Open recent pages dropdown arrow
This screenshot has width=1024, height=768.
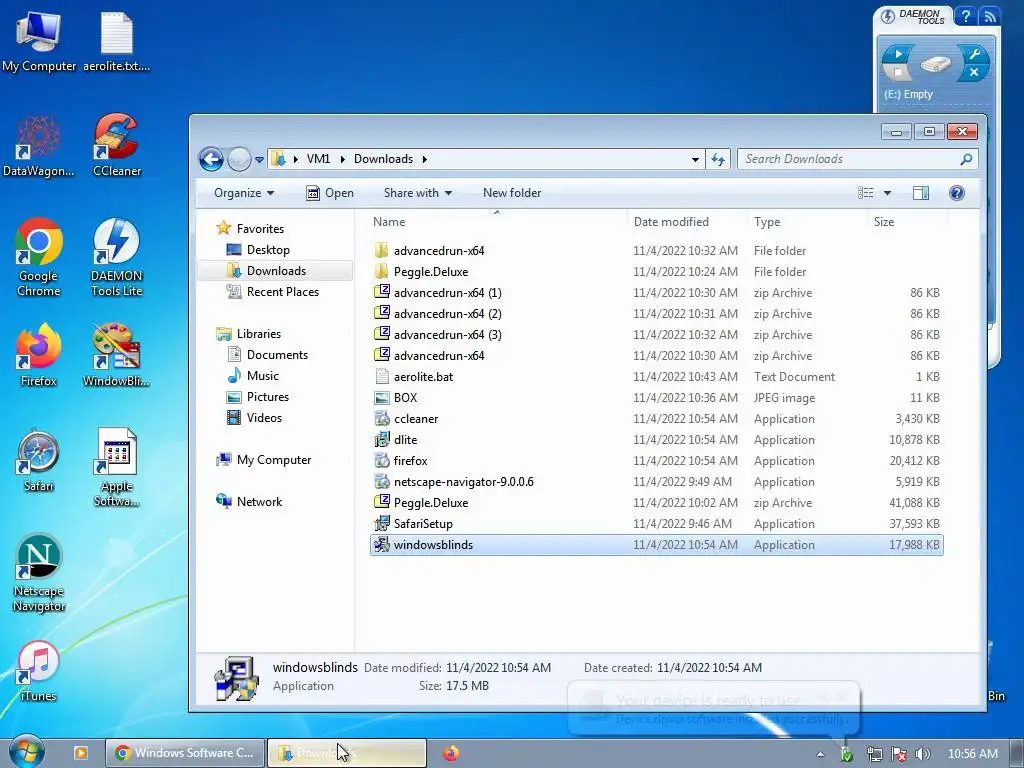[259, 159]
